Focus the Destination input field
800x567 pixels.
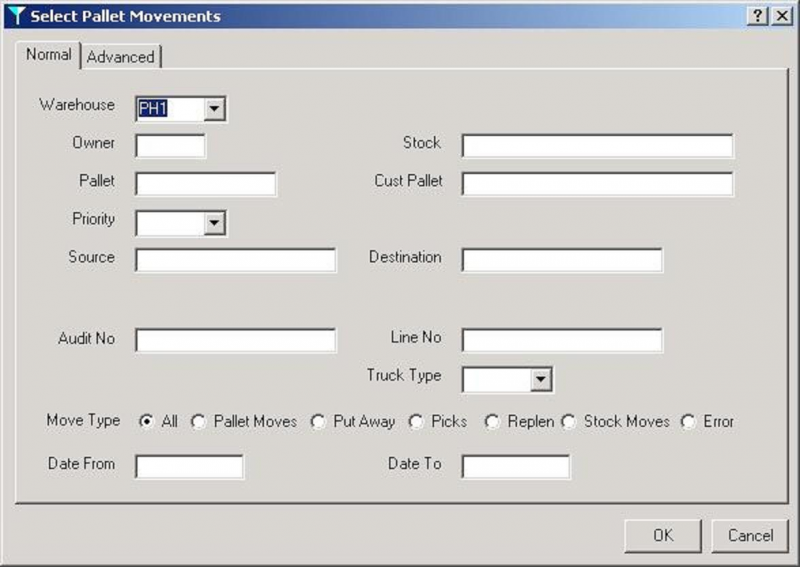point(562,260)
